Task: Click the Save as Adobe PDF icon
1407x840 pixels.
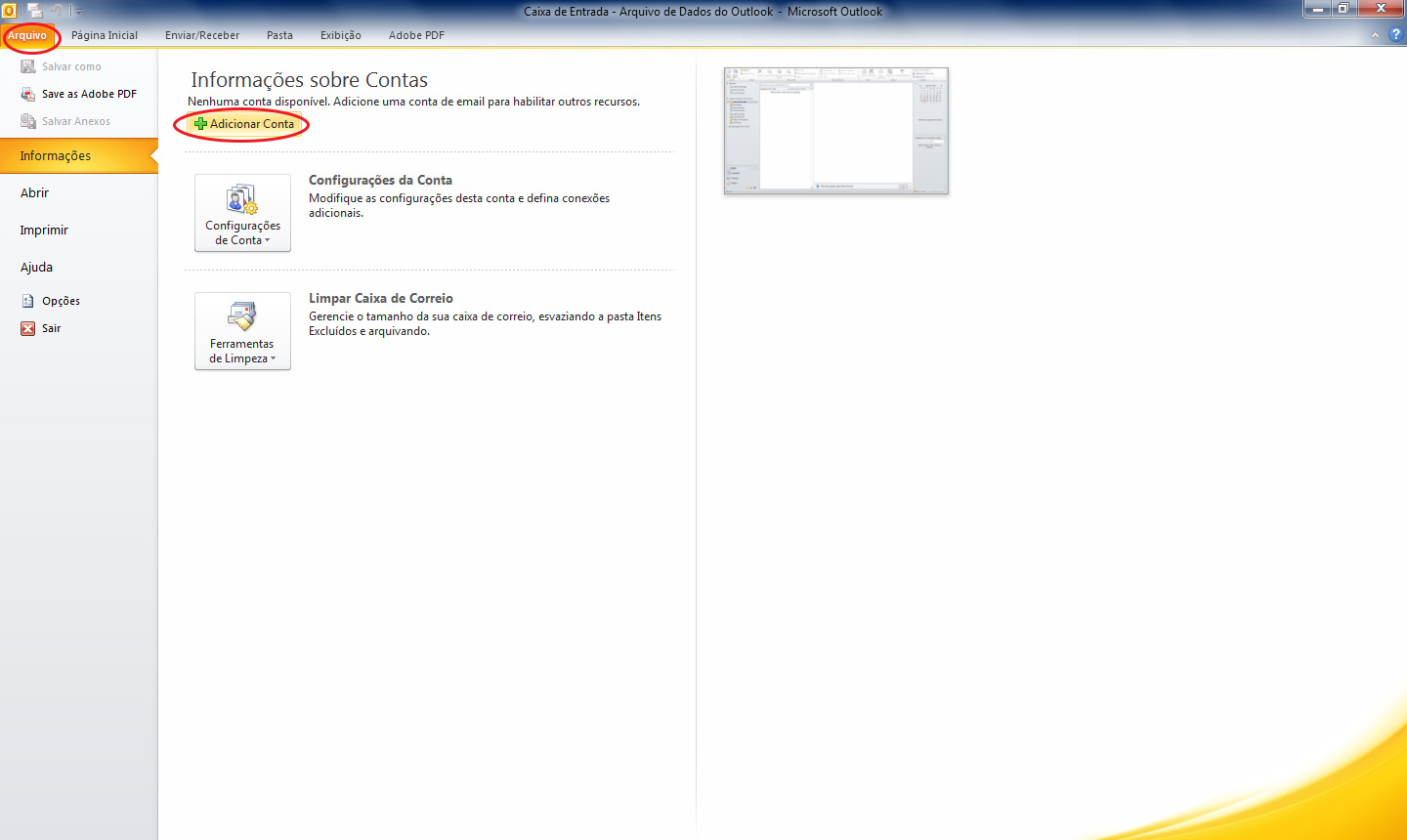Action: 28,94
